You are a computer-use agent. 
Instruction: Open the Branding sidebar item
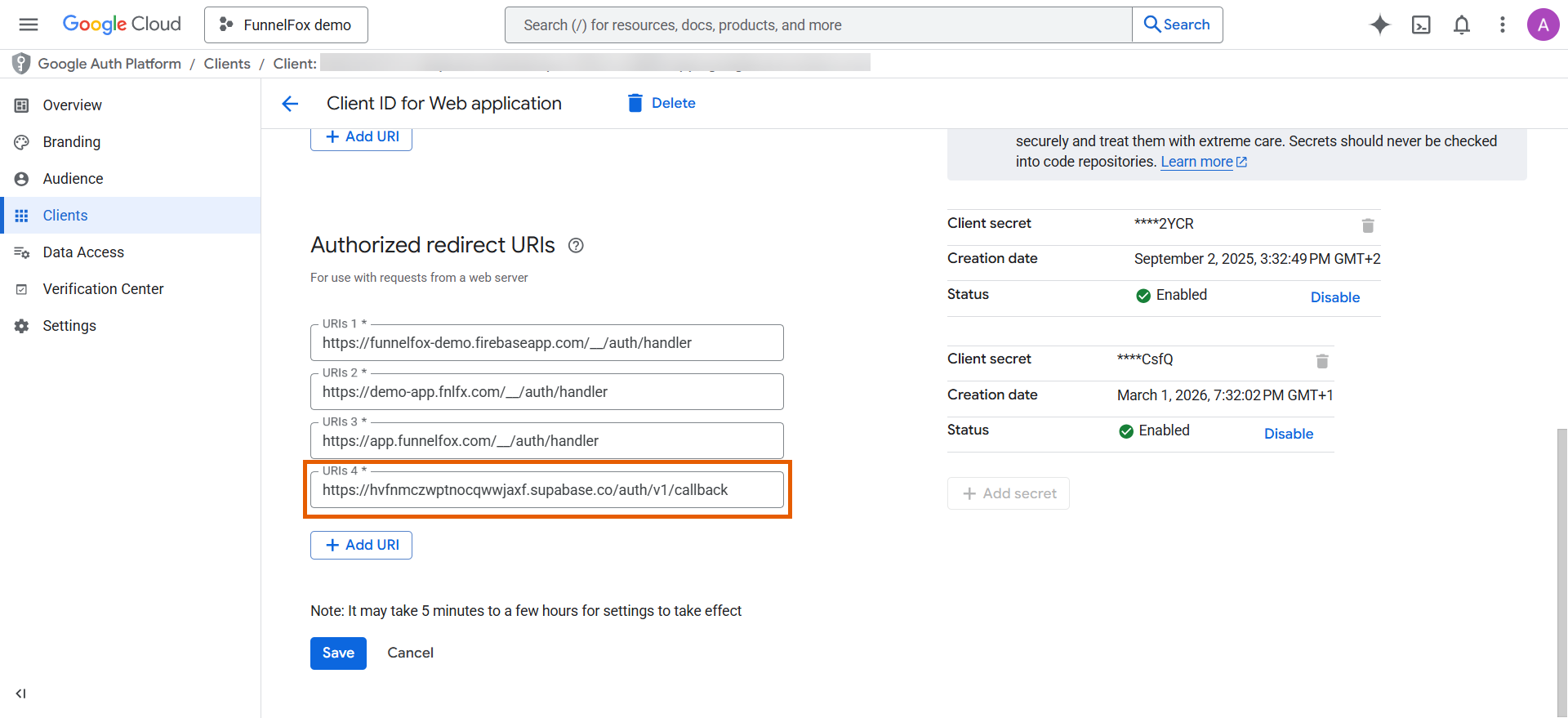(131, 141)
